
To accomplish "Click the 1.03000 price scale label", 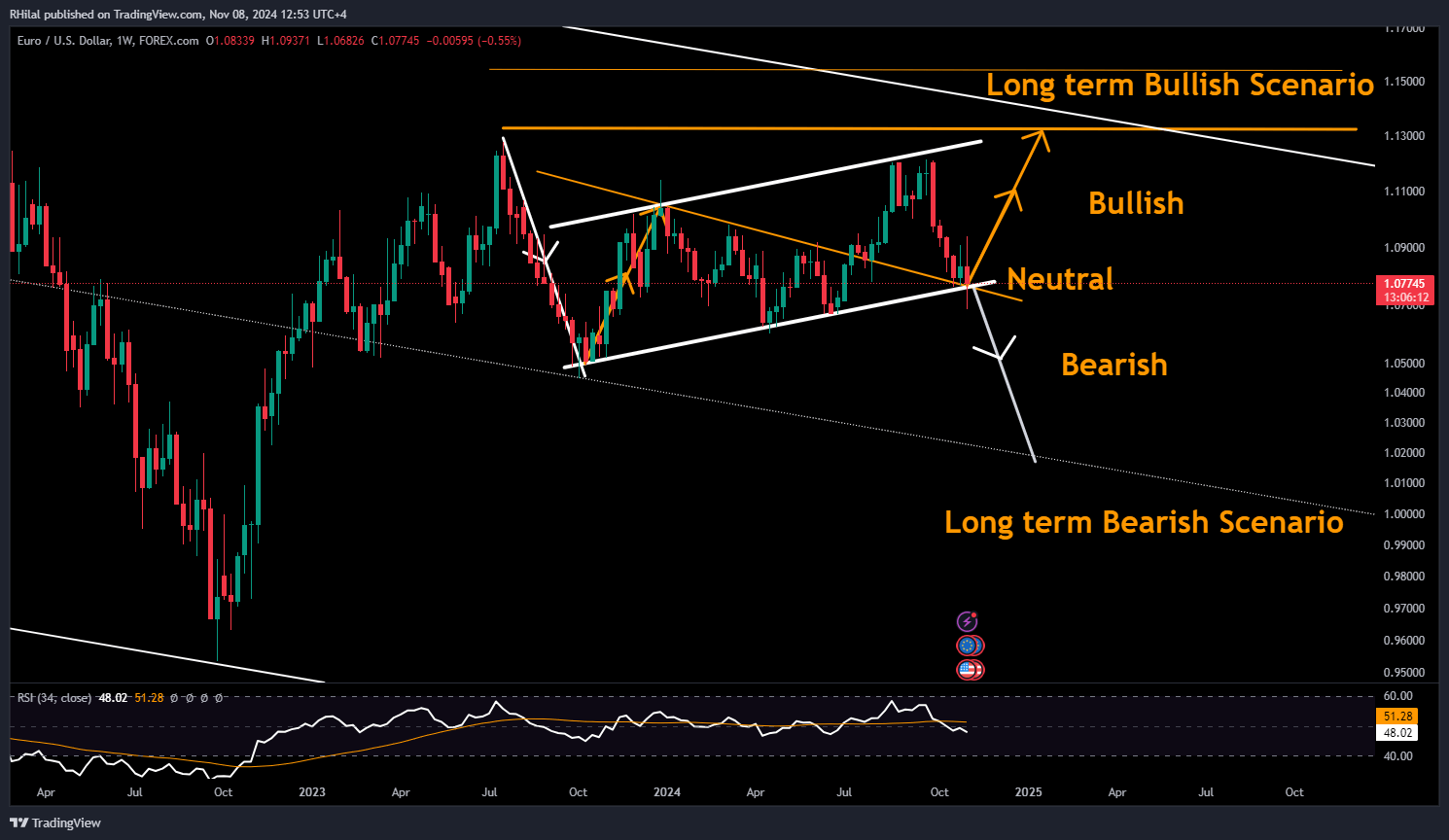I will click(x=1404, y=423).
